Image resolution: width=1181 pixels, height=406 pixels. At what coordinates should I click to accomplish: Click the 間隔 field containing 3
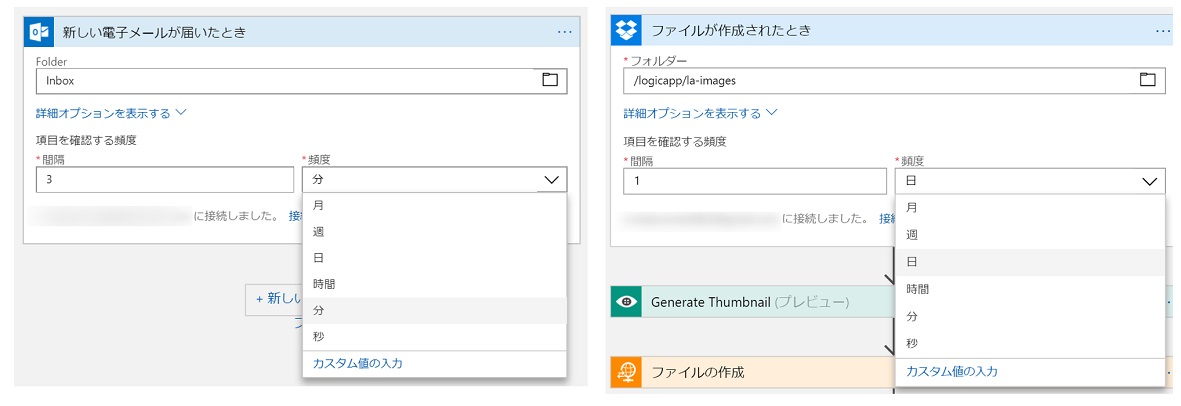coord(164,180)
